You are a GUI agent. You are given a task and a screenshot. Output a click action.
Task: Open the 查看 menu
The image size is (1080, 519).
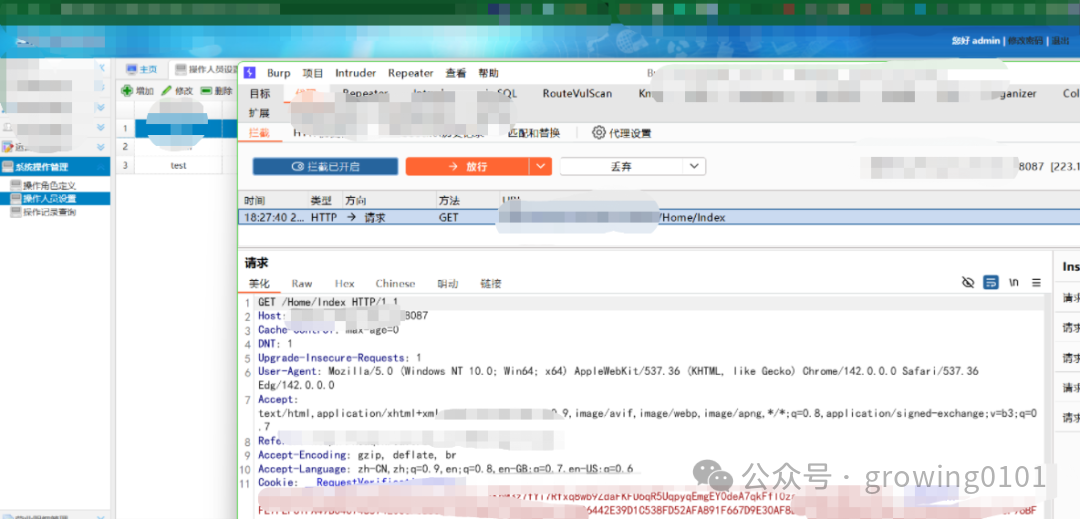click(456, 73)
